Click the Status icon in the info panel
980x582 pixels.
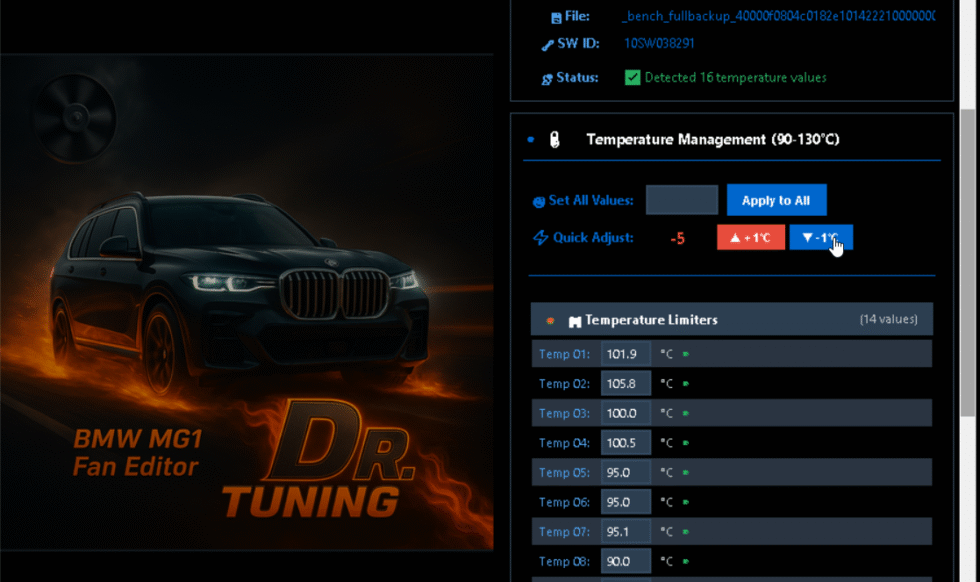547,78
